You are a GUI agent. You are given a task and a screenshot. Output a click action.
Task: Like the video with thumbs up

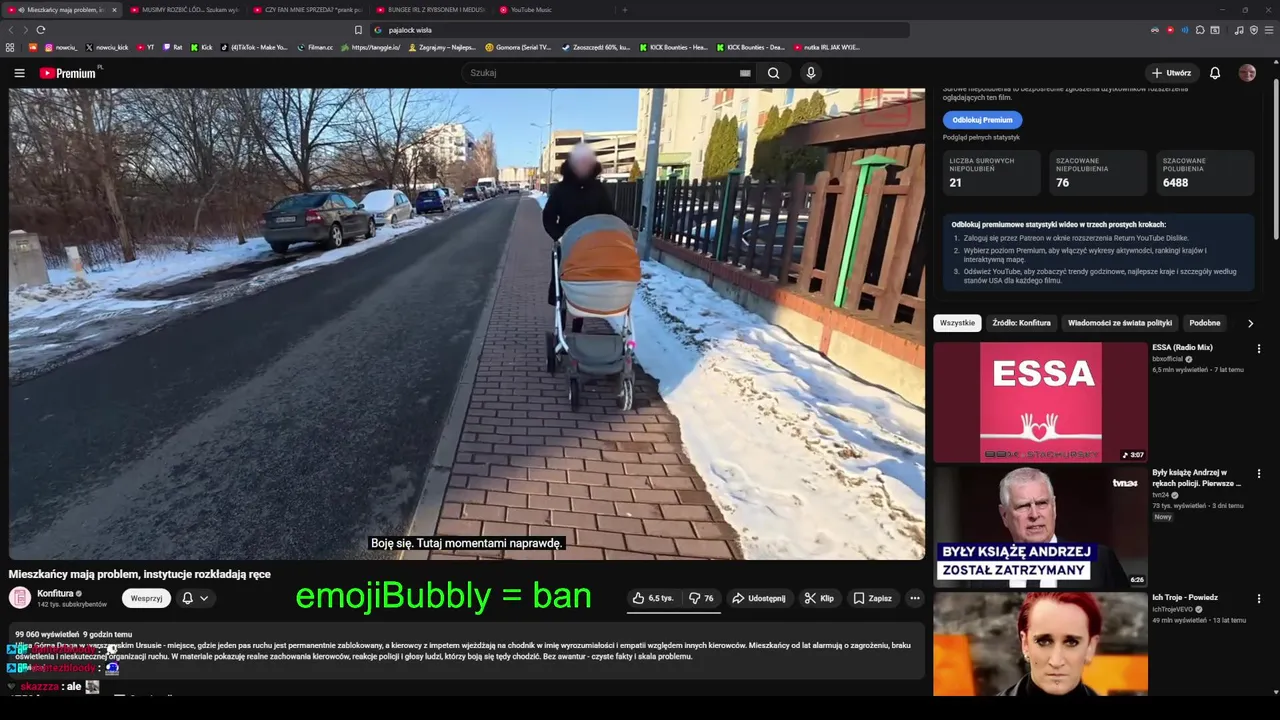[x=652, y=598]
